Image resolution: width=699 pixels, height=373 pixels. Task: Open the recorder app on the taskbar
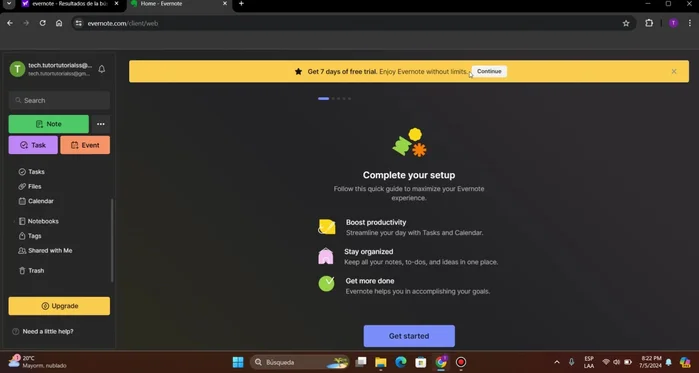coord(461,362)
